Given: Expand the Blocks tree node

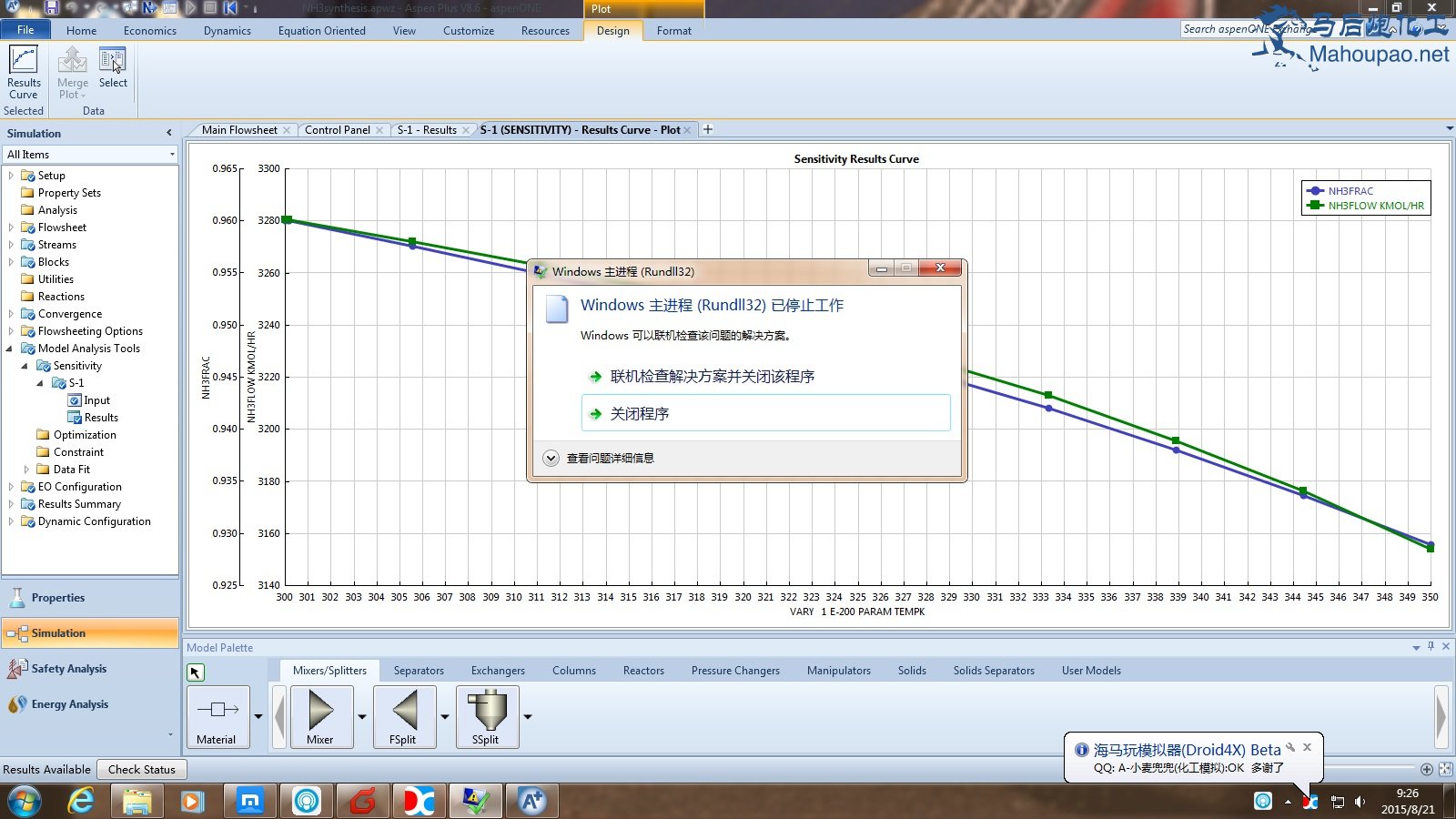Looking at the screenshot, I should coord(11,262).
